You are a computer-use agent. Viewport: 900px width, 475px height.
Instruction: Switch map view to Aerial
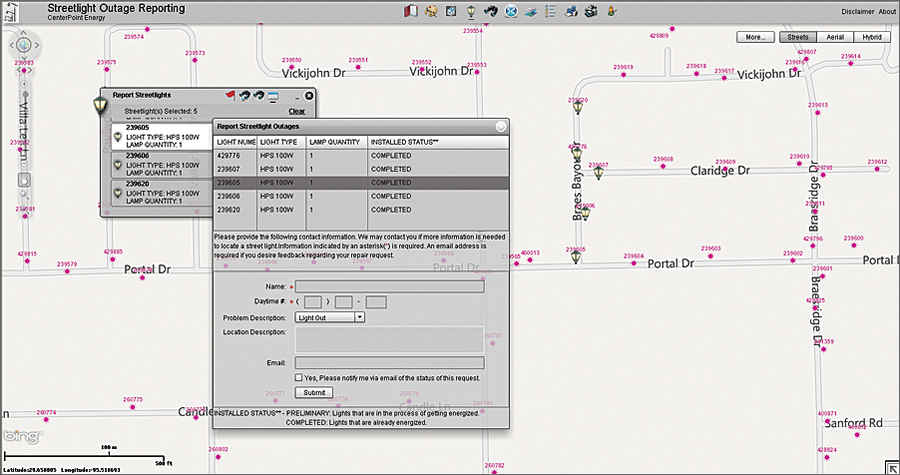click(835, 37)
